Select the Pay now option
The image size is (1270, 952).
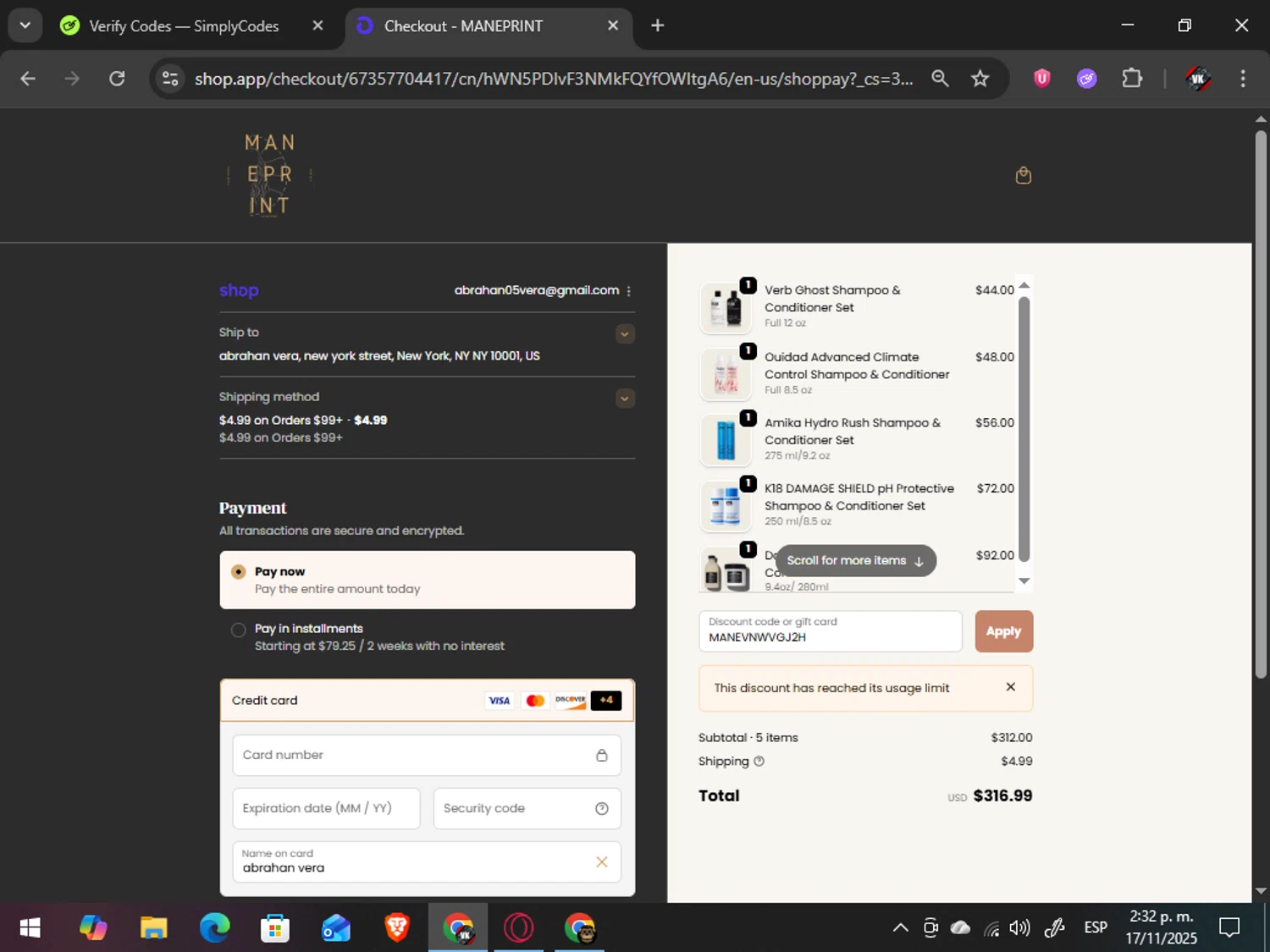(427, 580)
